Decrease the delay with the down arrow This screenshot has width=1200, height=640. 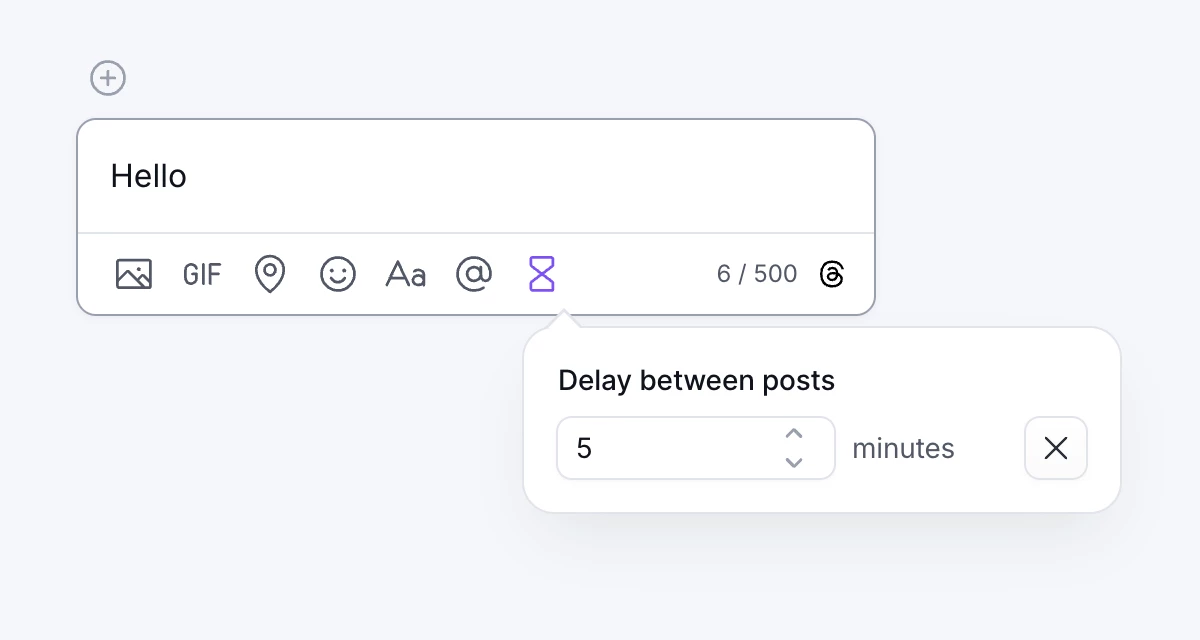[794, 462]
